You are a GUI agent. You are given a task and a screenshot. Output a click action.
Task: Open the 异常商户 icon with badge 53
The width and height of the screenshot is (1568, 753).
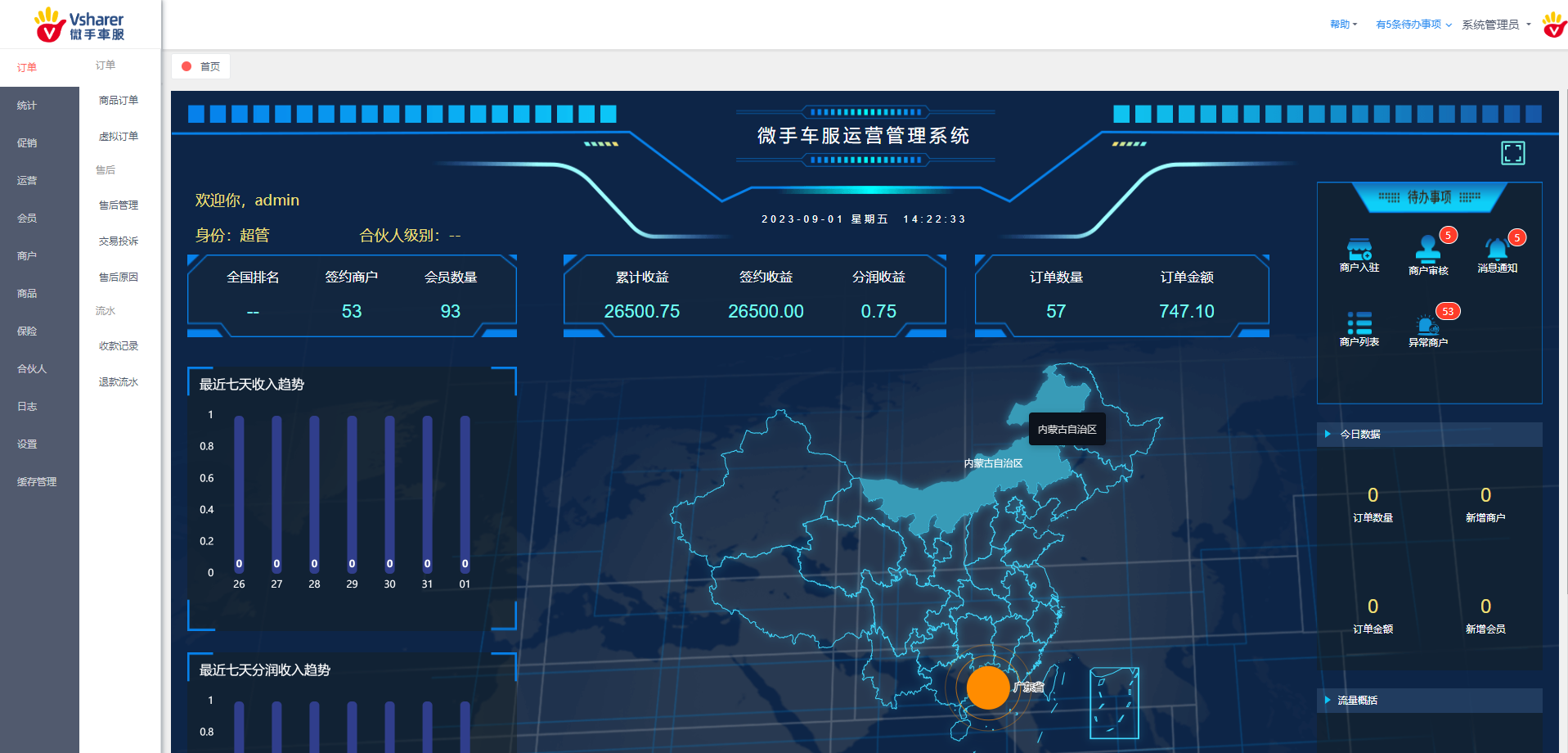[x=1428, y=323]
